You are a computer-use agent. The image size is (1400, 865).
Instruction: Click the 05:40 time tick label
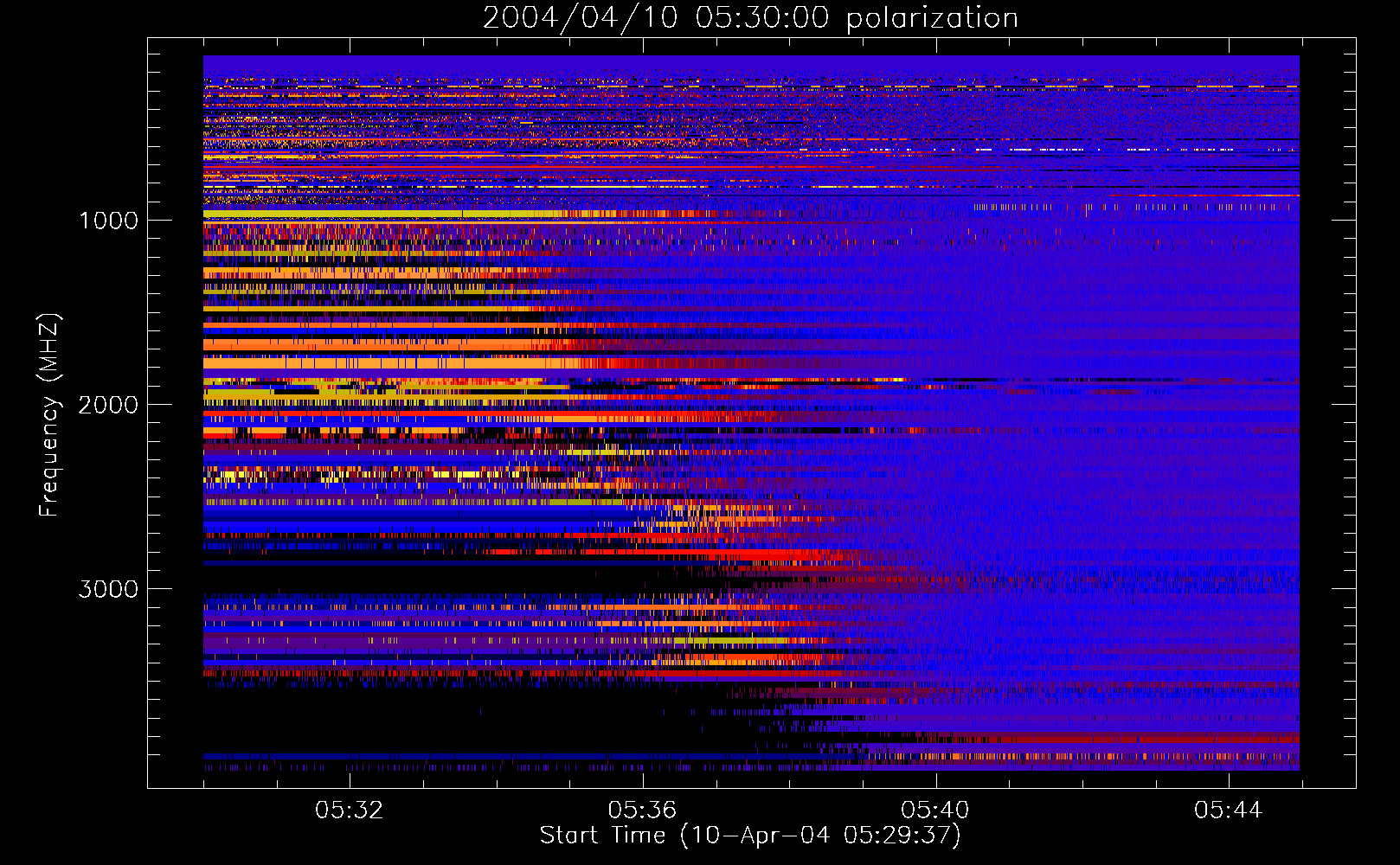[x=935, y=811]
